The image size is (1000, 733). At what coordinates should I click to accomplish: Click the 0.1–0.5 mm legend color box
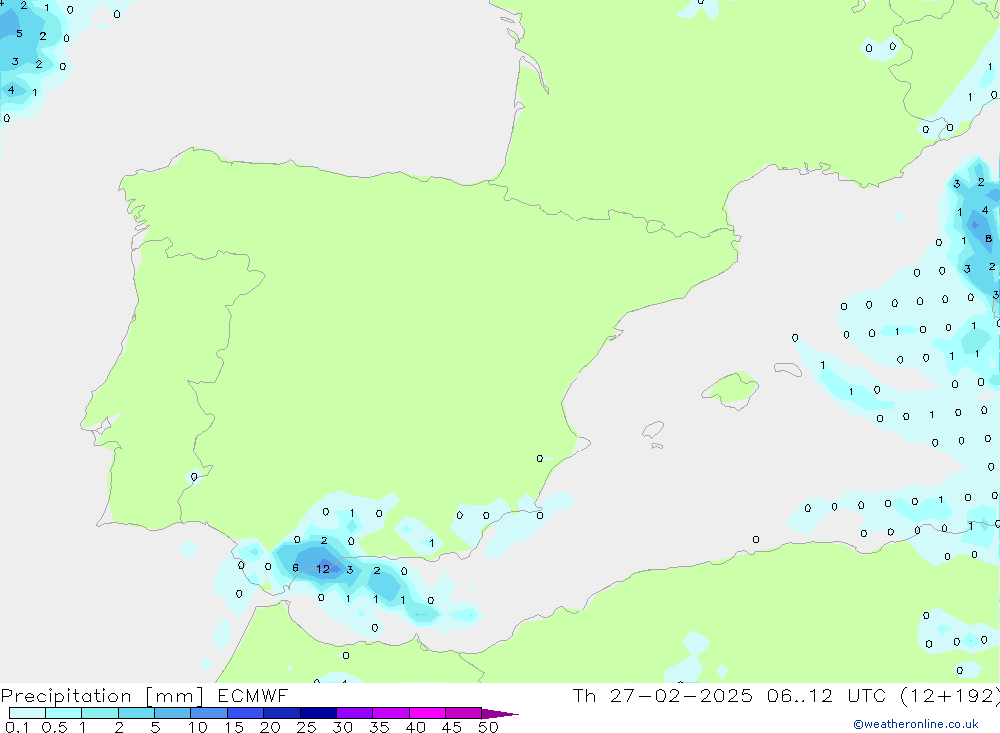[x=27, y=713]
